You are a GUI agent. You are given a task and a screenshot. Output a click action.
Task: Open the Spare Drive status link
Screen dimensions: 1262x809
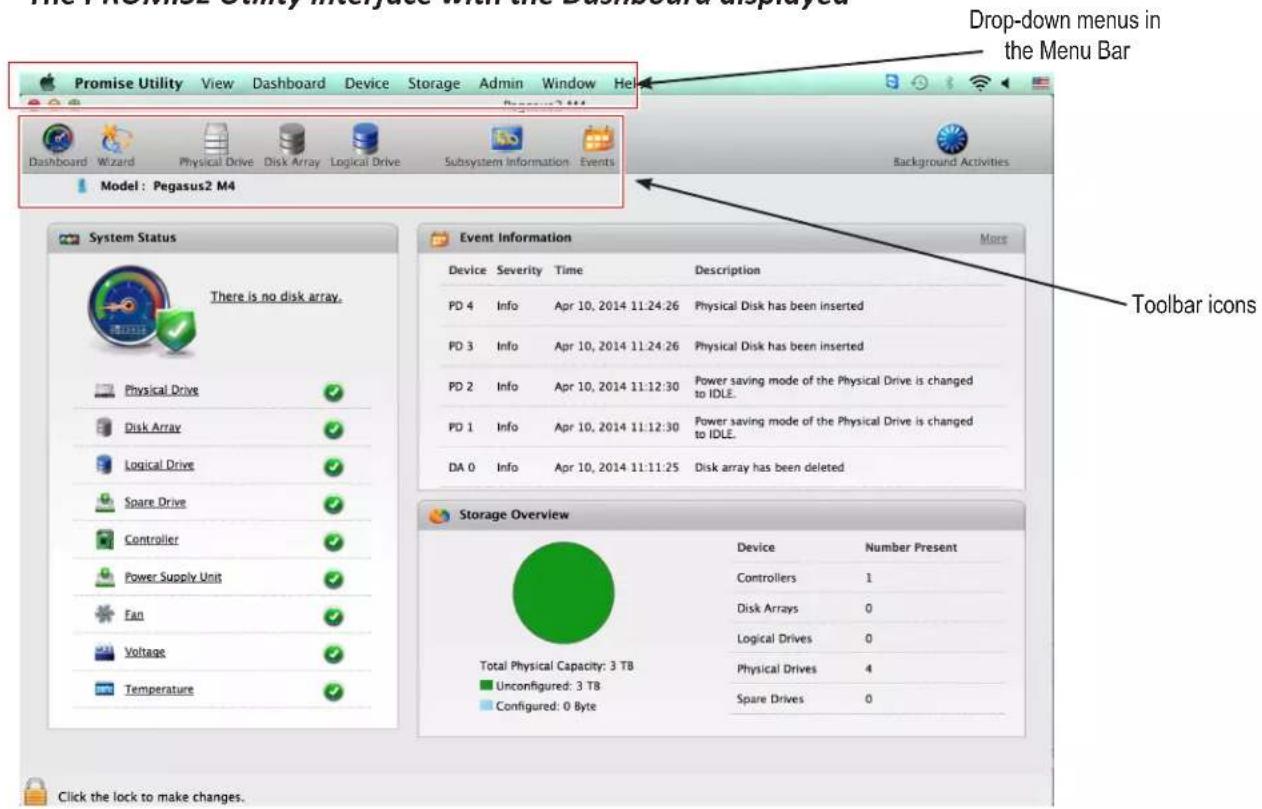tap(154, 503)
